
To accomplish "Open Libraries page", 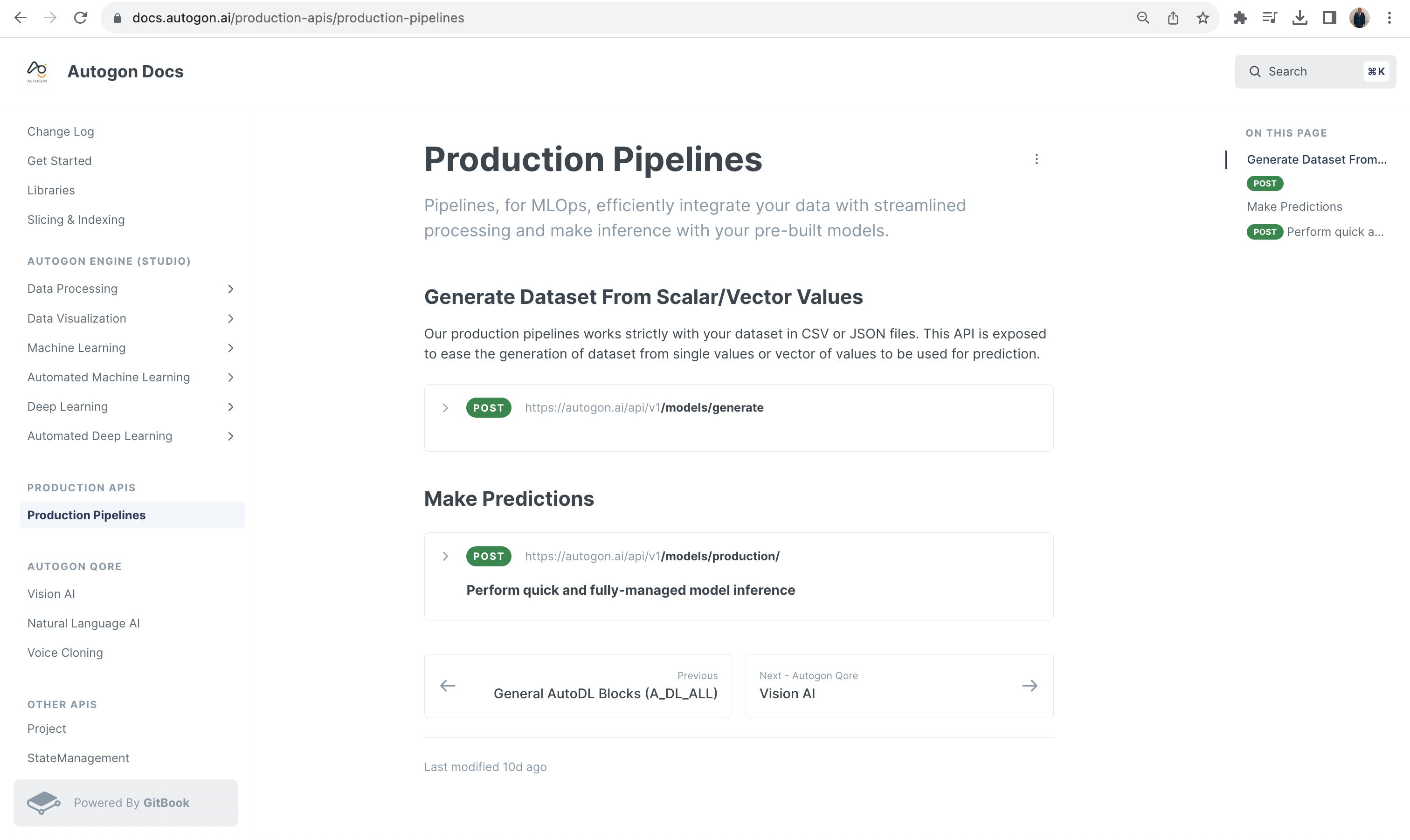I will pyautogui.click(x=51, y=190).
